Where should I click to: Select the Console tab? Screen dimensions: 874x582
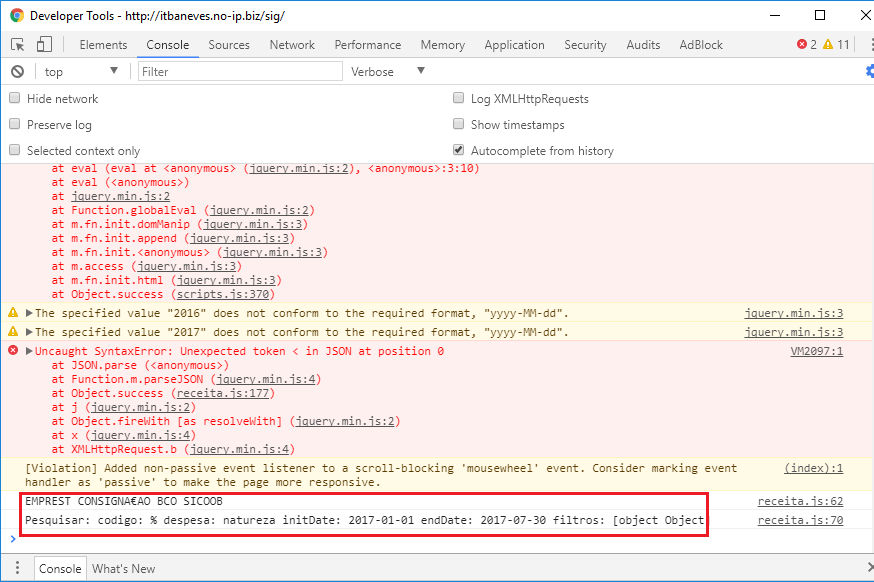[168, 45]
